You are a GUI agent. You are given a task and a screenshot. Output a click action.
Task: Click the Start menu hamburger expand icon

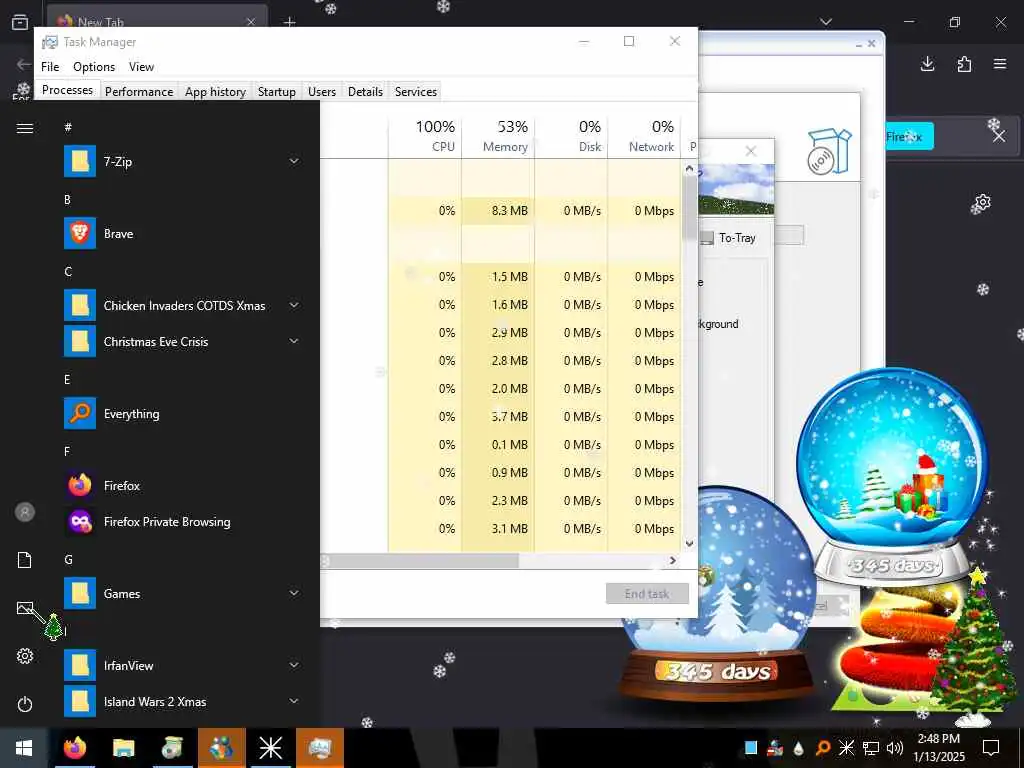pyautogui.click(x=25, y=128)
